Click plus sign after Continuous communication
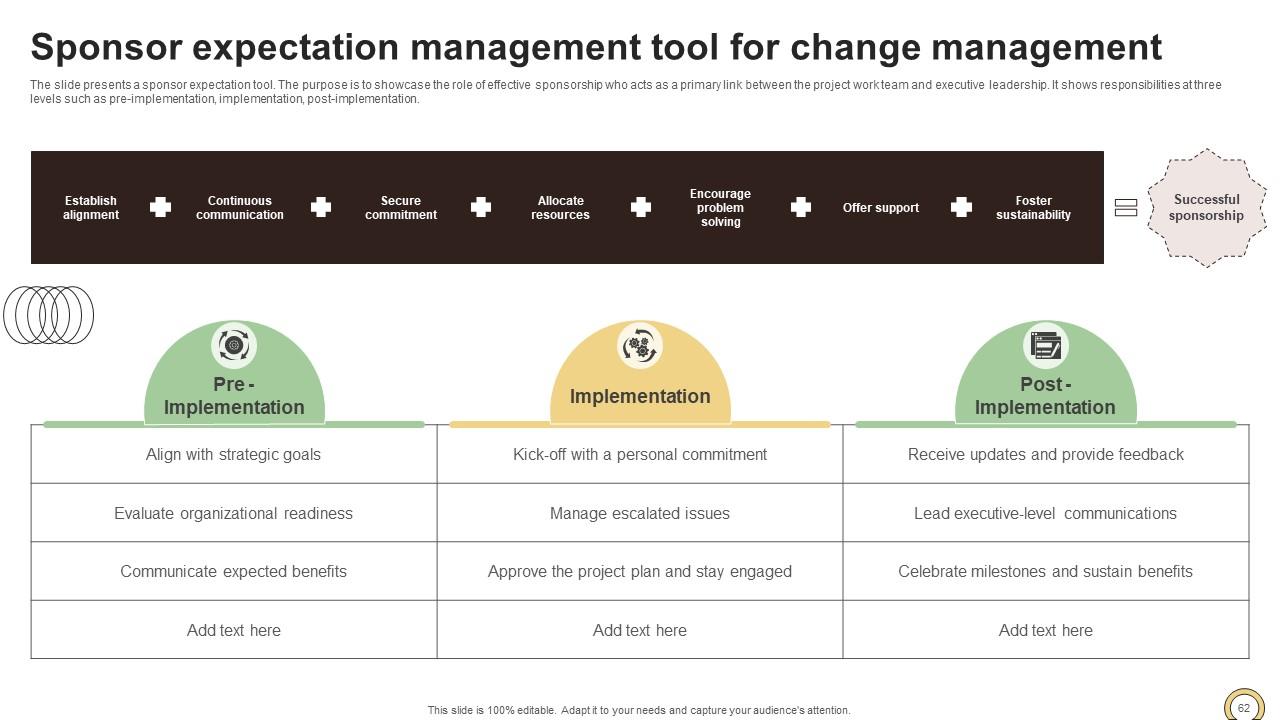 coord(321,207)
